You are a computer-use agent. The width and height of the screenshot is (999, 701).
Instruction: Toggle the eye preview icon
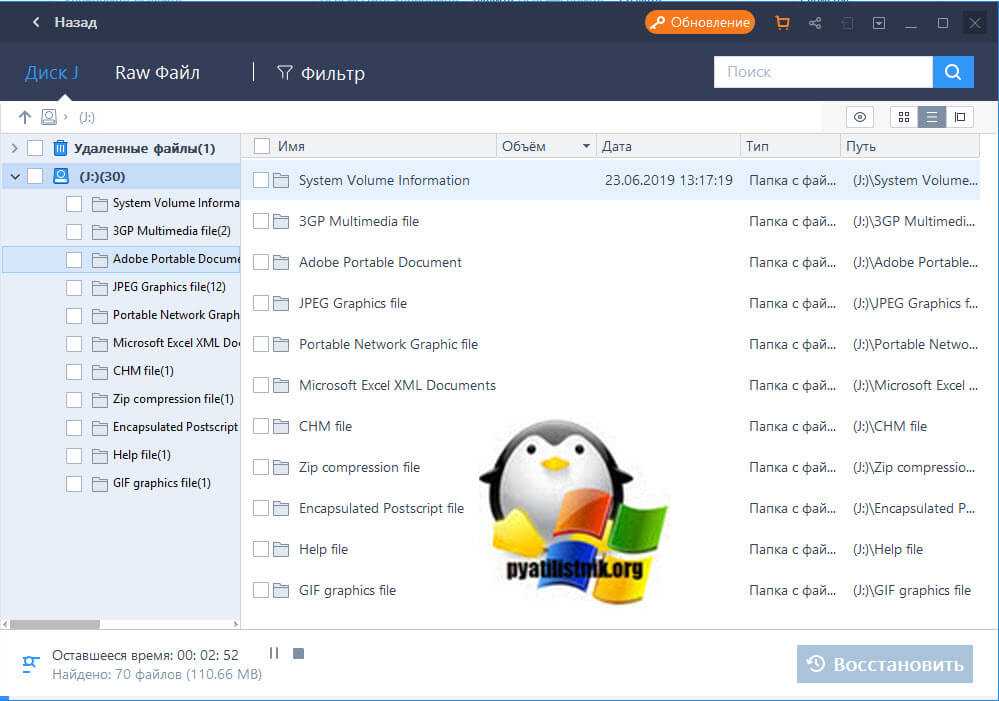tap(860, 117)
